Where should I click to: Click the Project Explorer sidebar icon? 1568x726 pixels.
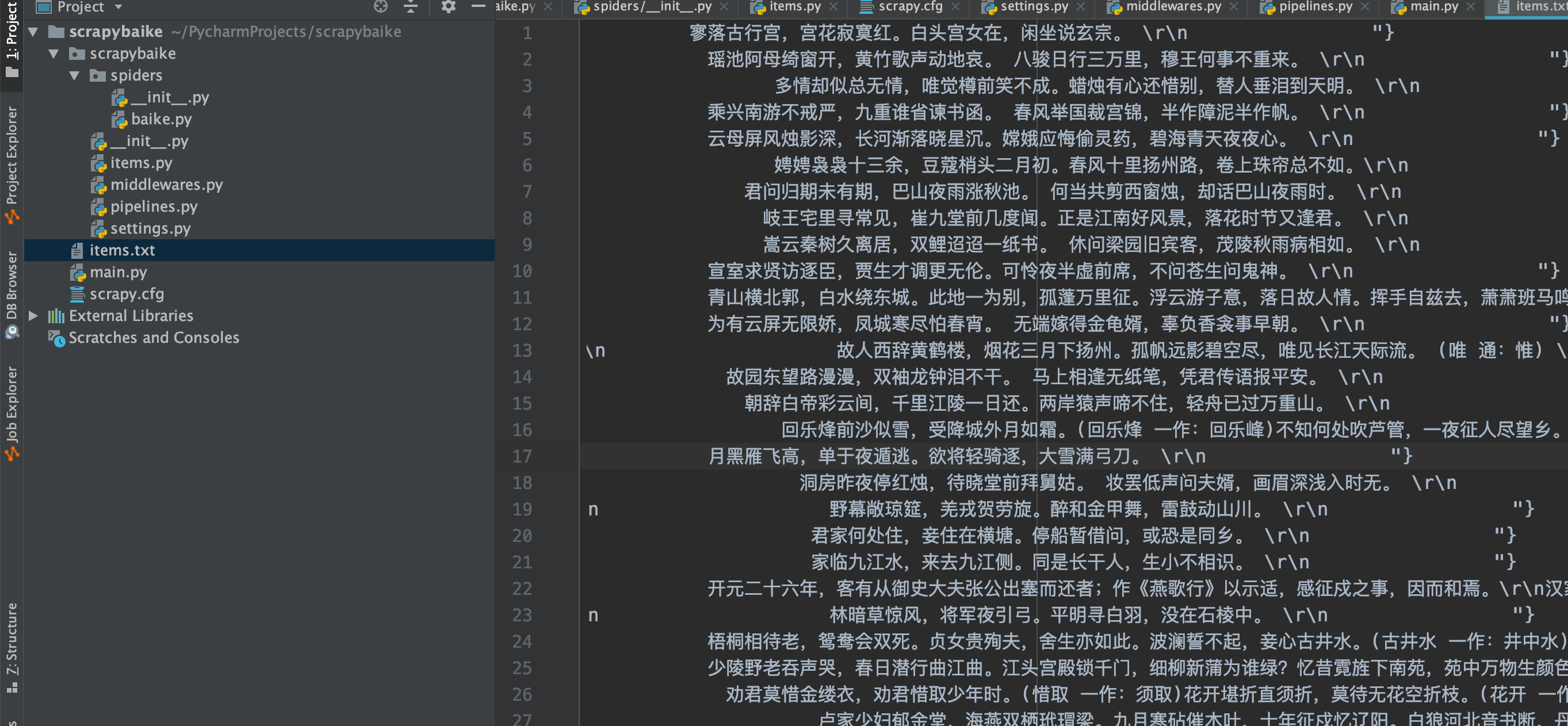point(12,217)
